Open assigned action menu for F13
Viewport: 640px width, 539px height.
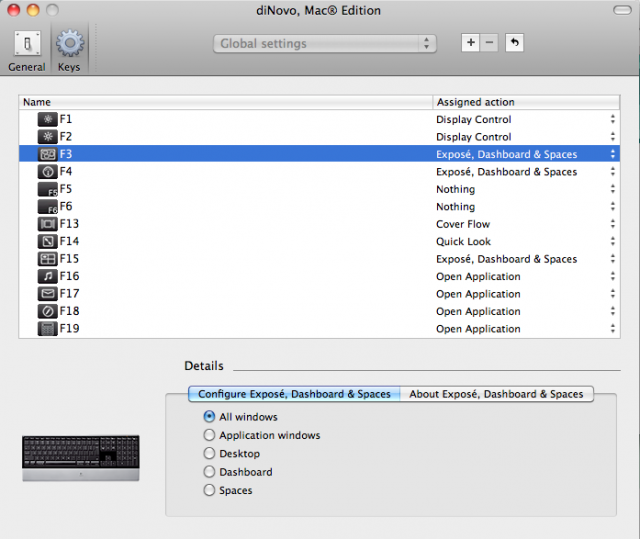(x=612, y=224)
